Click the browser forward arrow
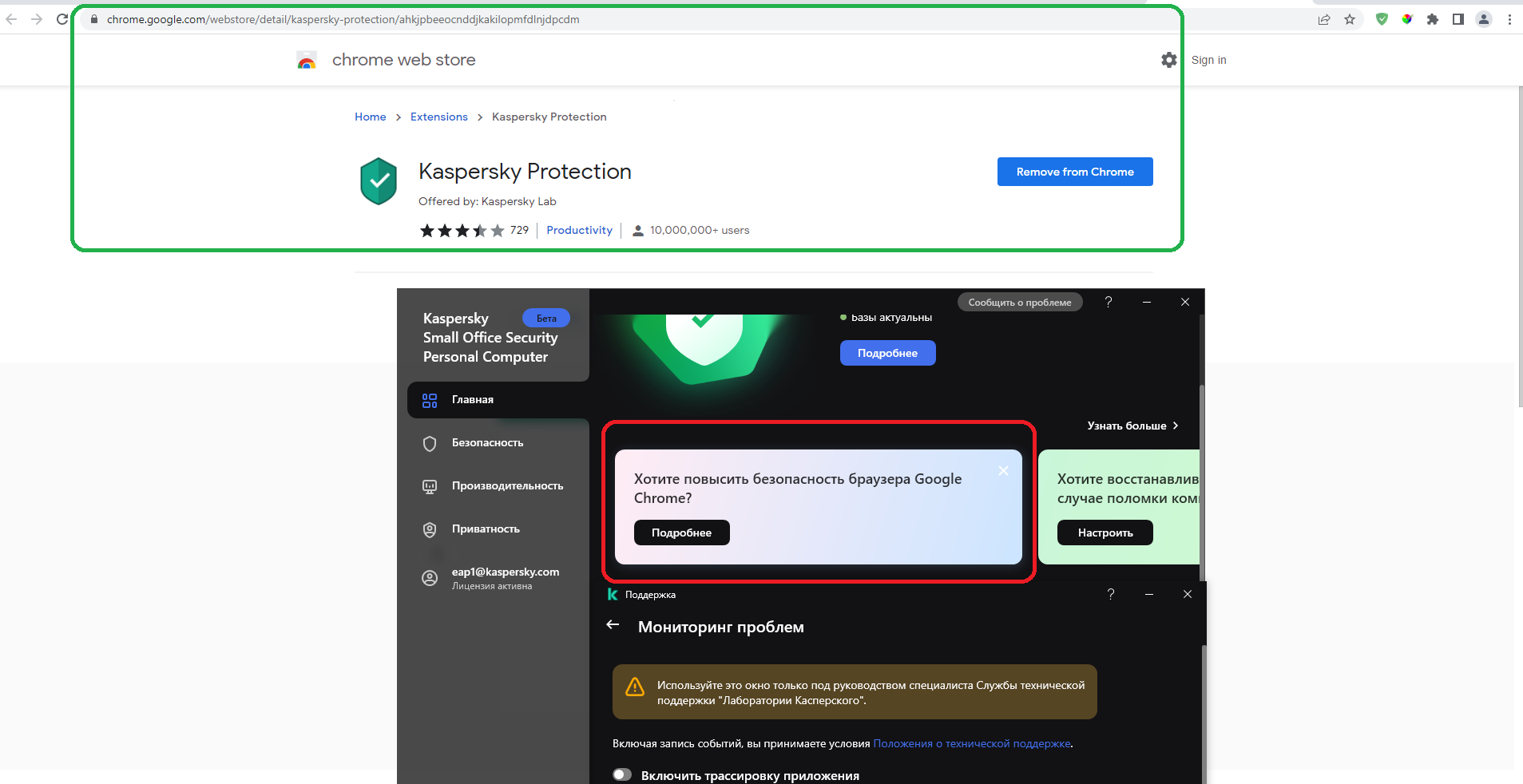 tap(37, 19)
